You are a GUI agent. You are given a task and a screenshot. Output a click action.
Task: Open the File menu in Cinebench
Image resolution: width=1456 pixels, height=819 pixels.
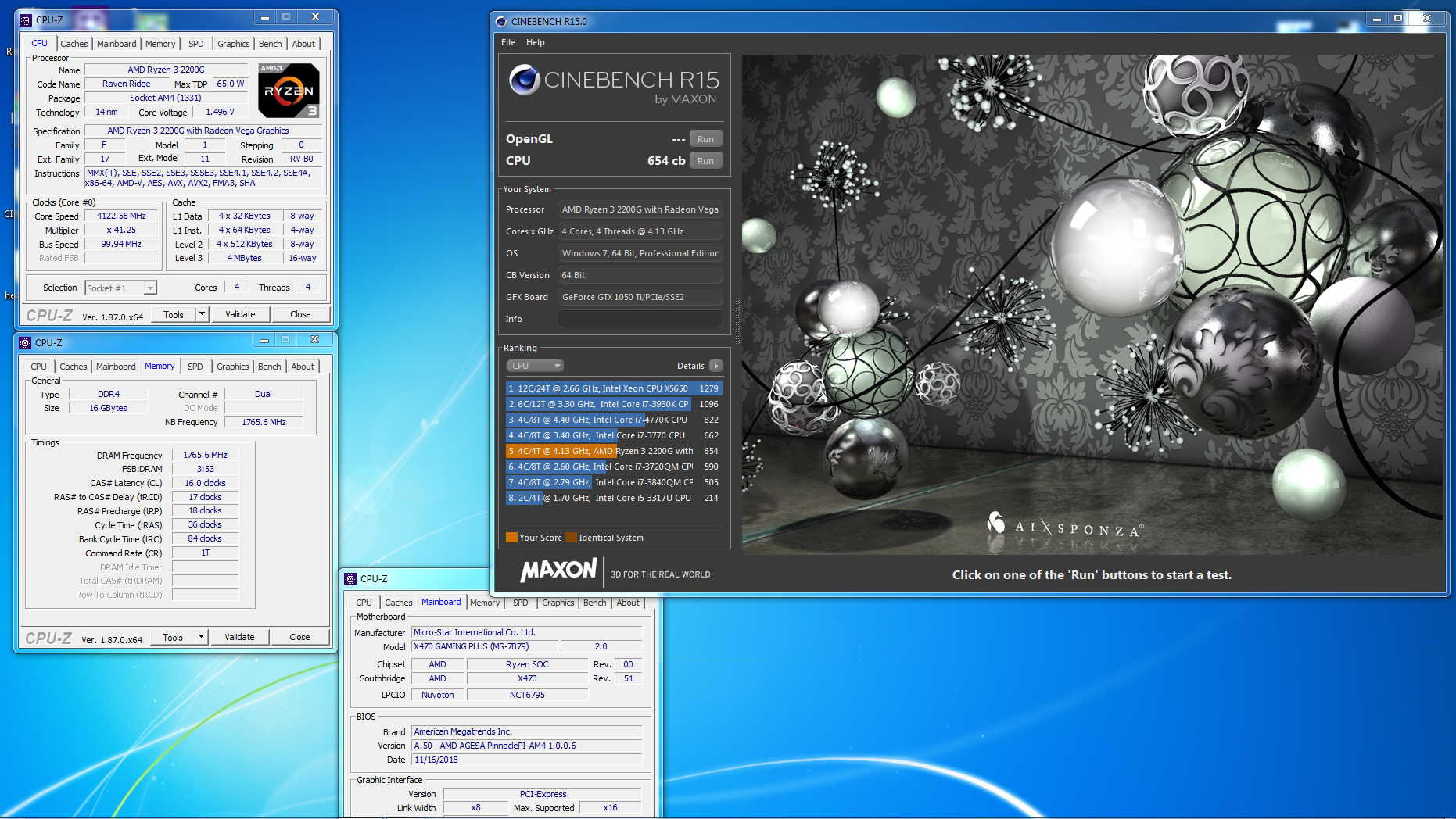coord(508,42)
